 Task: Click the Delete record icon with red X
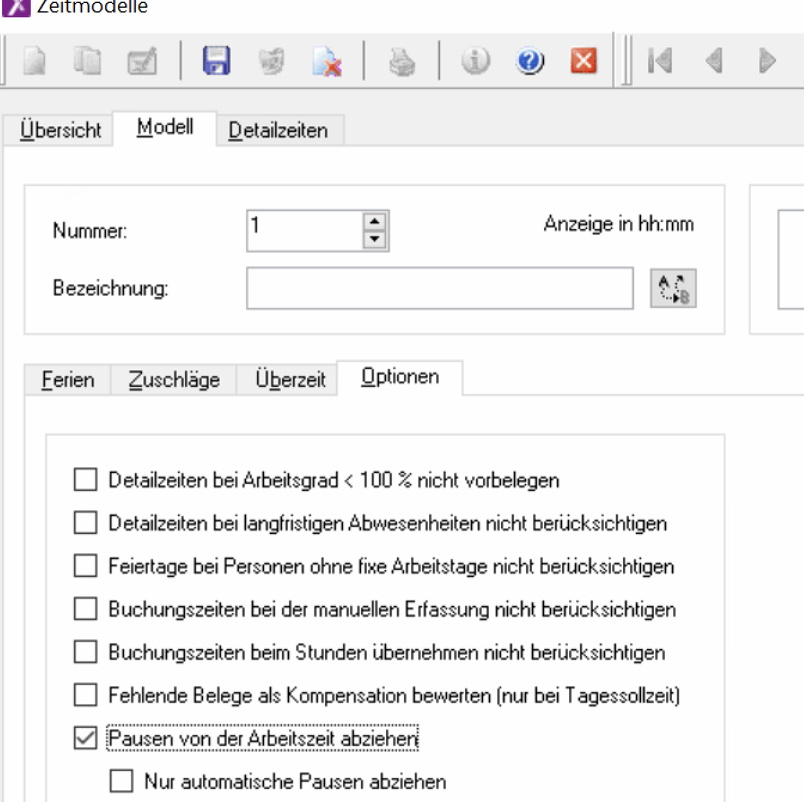pyautogui.click(x=326, y=62)
